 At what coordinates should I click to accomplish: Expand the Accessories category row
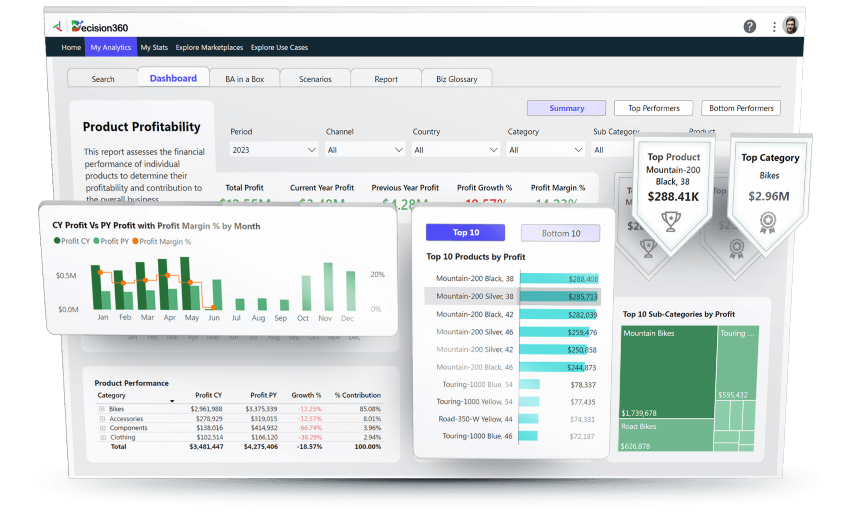(101, 418)
